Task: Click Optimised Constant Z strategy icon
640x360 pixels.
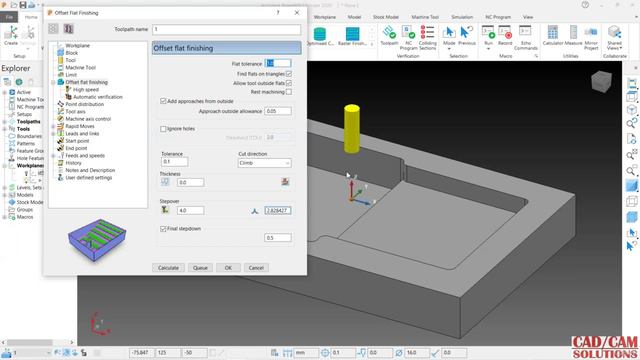Action: click(x=320, y=34)
